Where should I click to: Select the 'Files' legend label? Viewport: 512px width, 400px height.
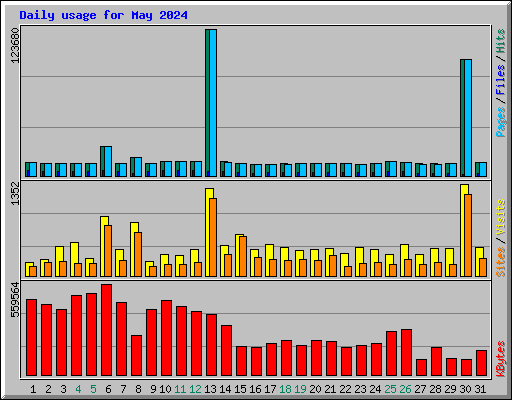pyautogui.click(x=501, y=79)
